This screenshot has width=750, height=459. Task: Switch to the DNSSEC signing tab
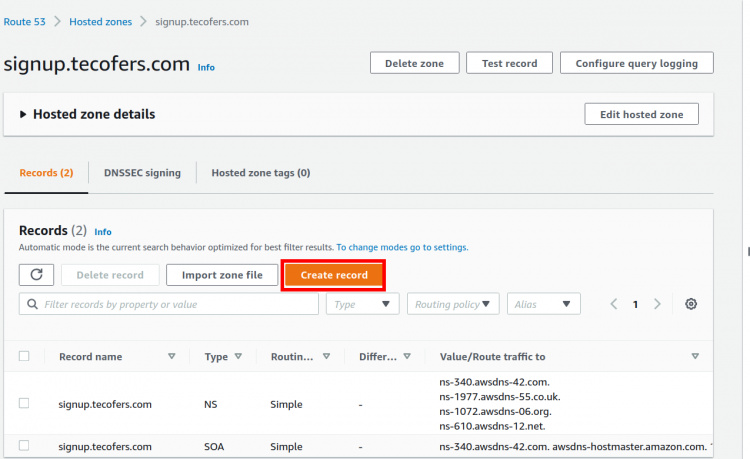(x=142, y=172)
